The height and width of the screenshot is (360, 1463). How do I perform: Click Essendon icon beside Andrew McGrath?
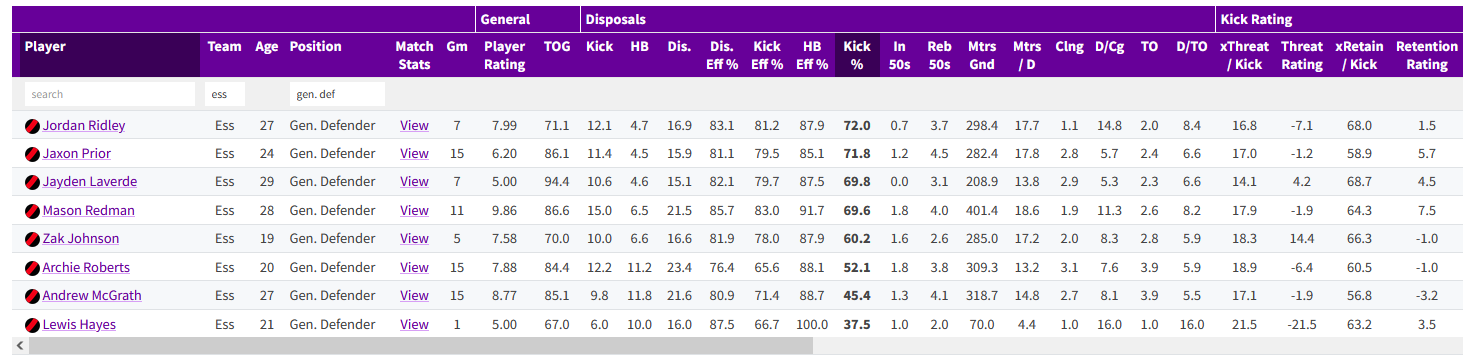pos(32,296)
